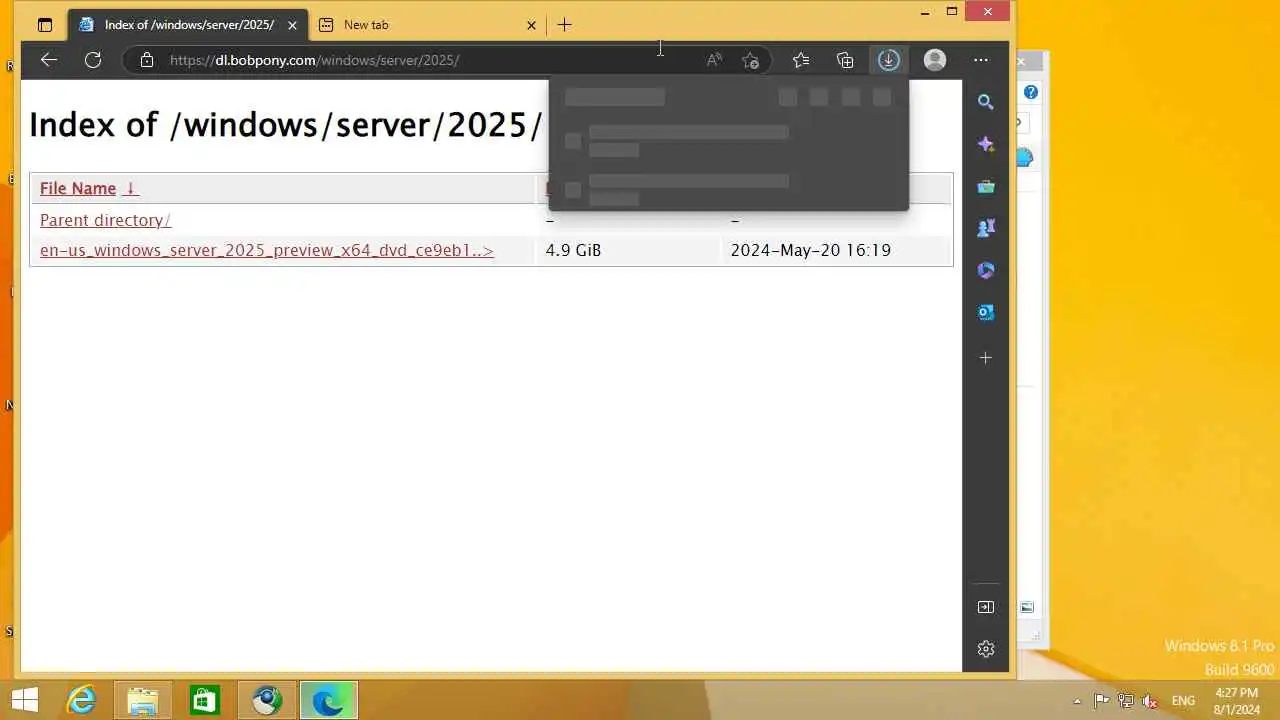Go back with the browser back arrow
The width and height of the screenshot is (1280, 720).
coord(48,60)
